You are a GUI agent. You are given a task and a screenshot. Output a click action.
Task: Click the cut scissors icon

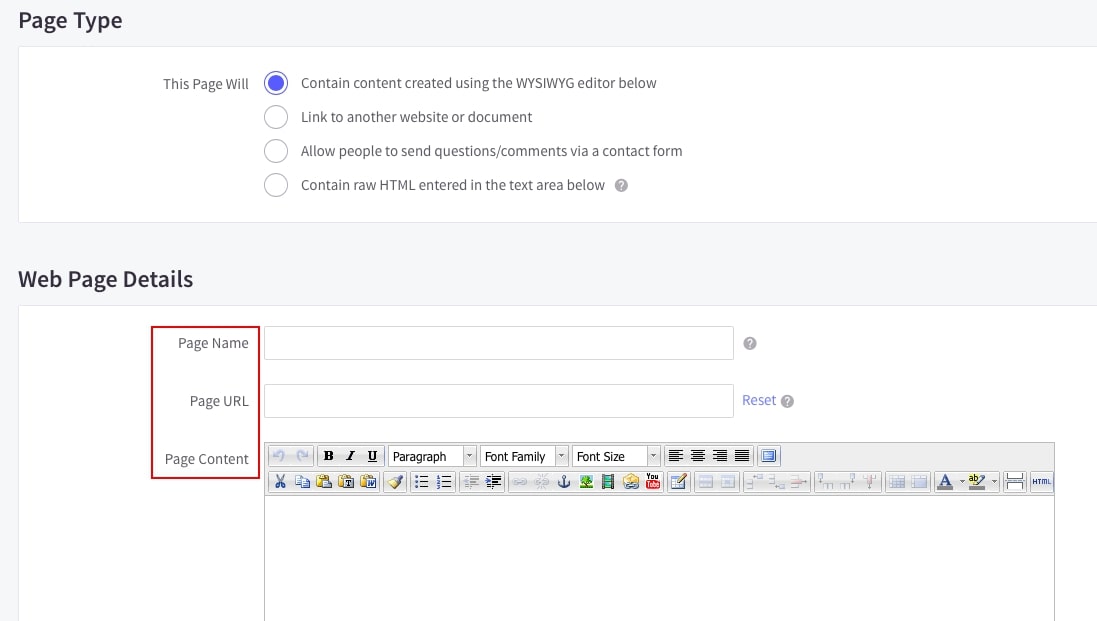280,482
